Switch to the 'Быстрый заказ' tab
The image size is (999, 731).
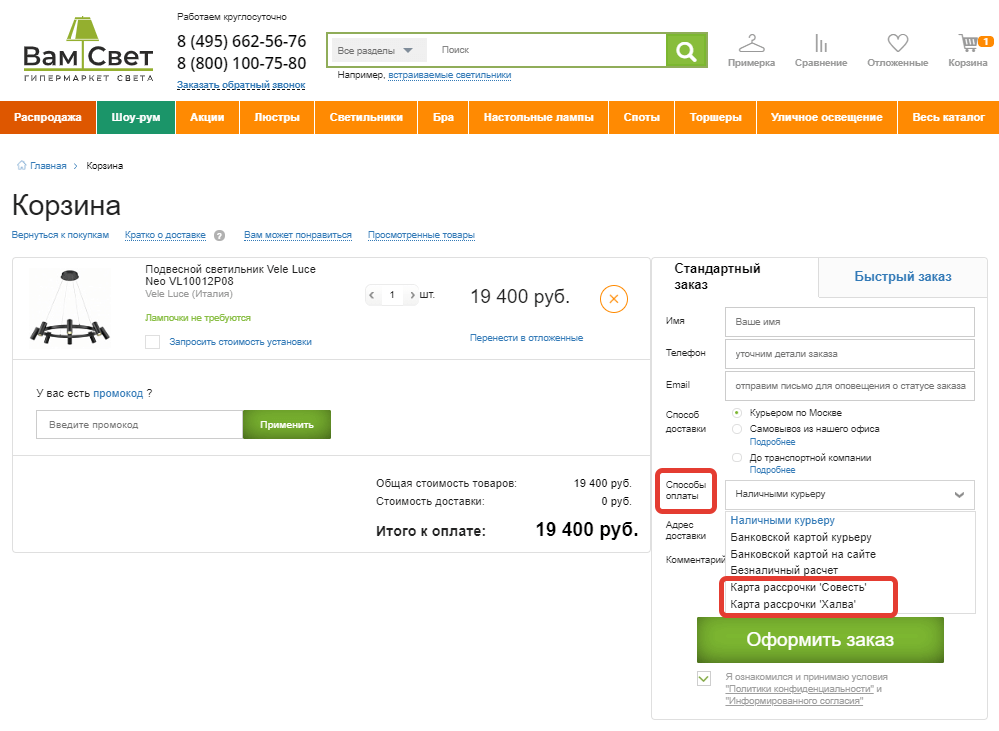902,277
